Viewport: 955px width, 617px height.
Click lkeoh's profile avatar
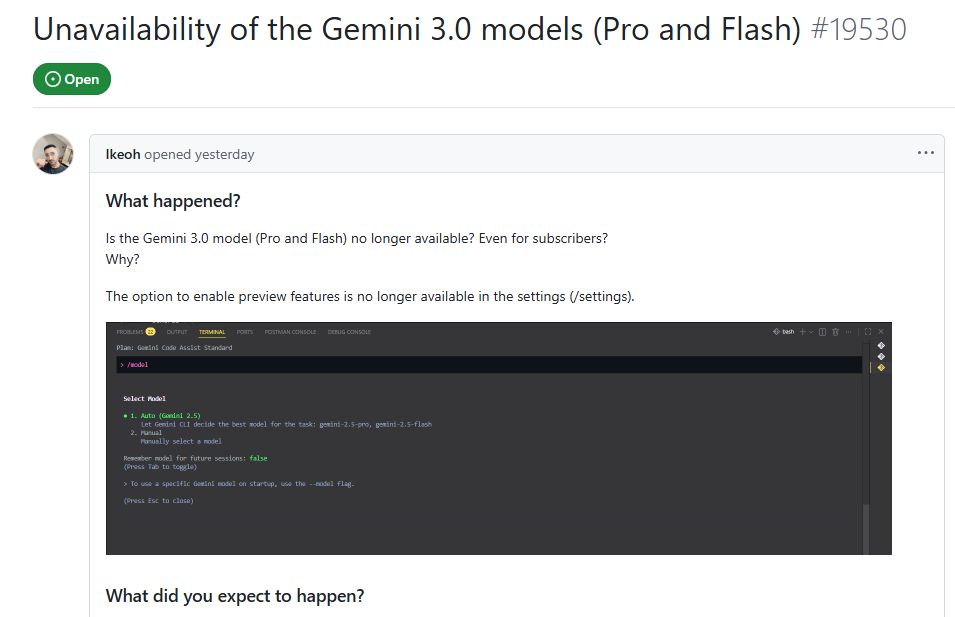tap(53, 154)
